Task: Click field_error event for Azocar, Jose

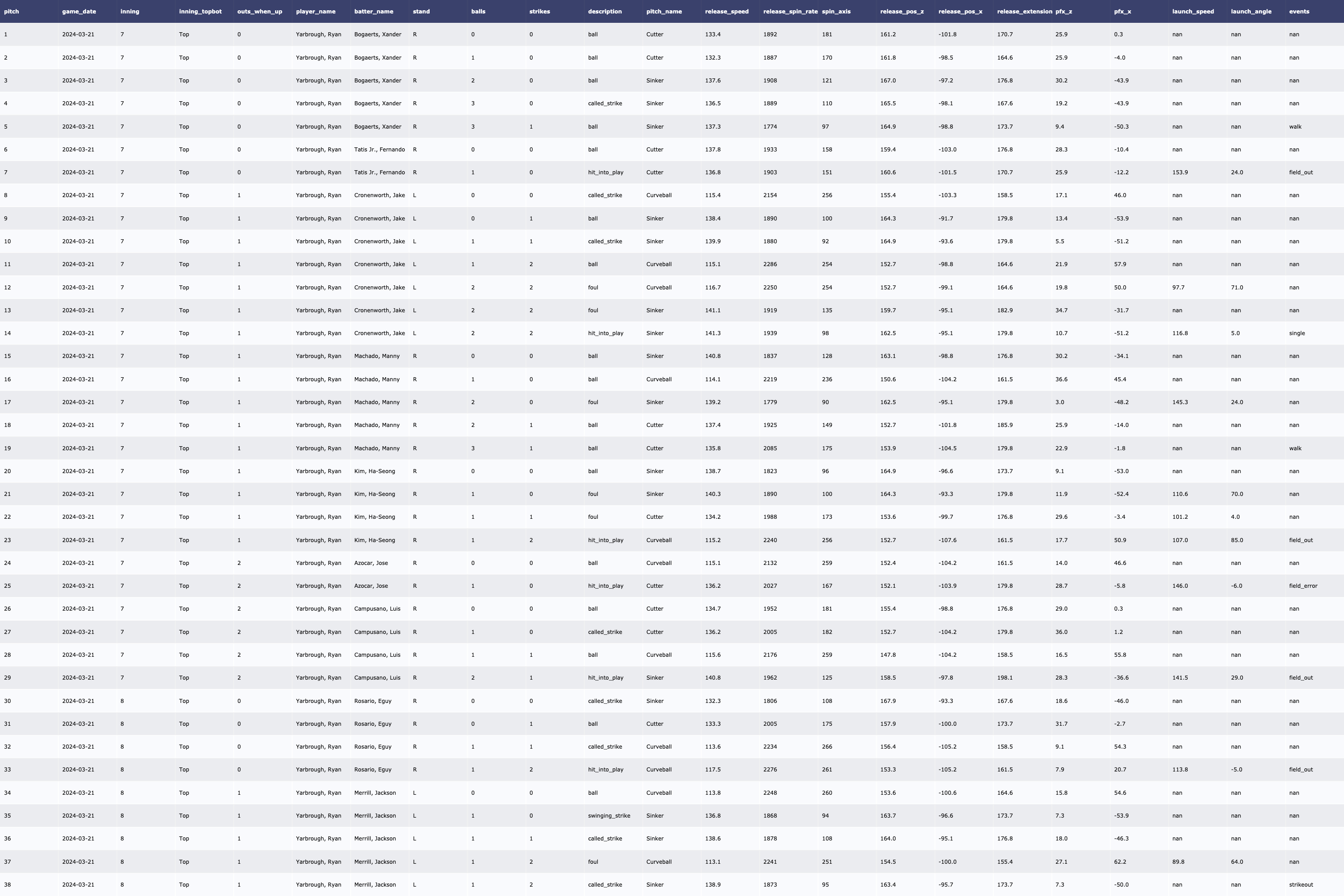Action: (x=1303, y=586)
